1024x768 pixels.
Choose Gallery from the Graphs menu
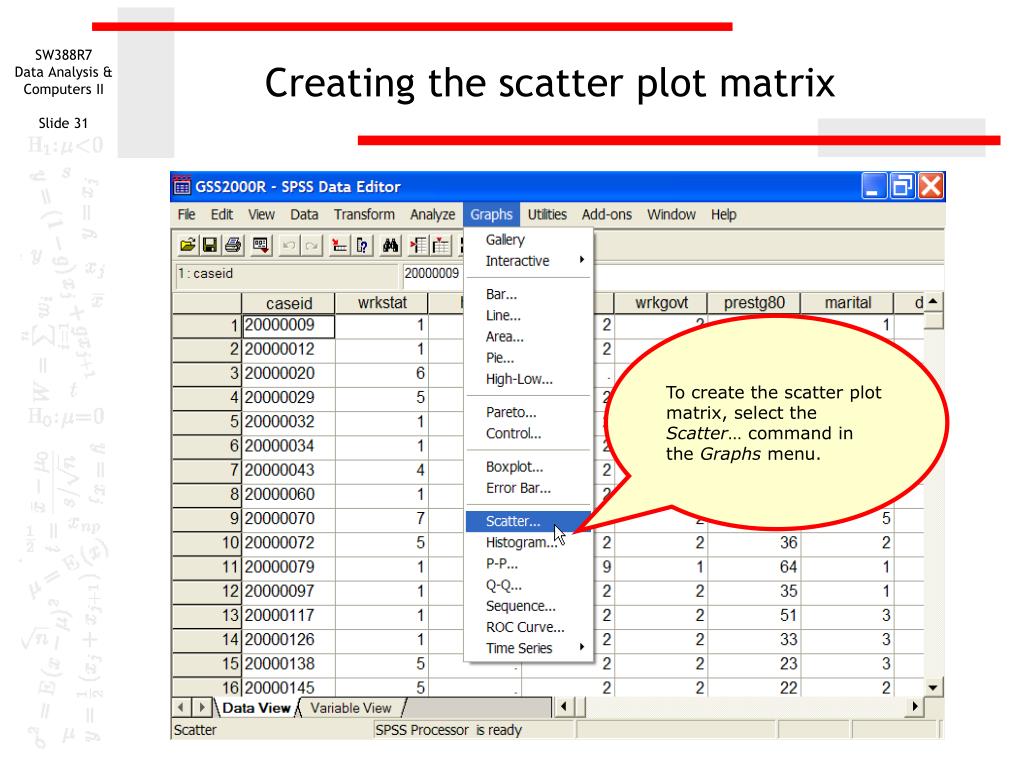(528, 240)
